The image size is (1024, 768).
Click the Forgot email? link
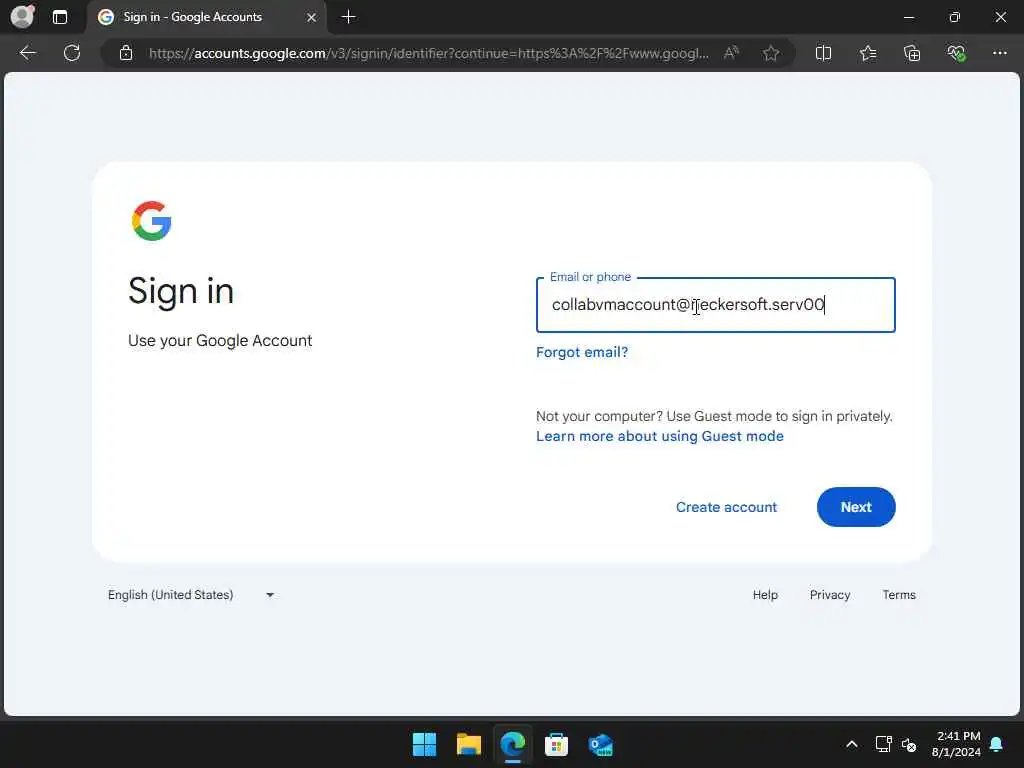pos(582,352)
